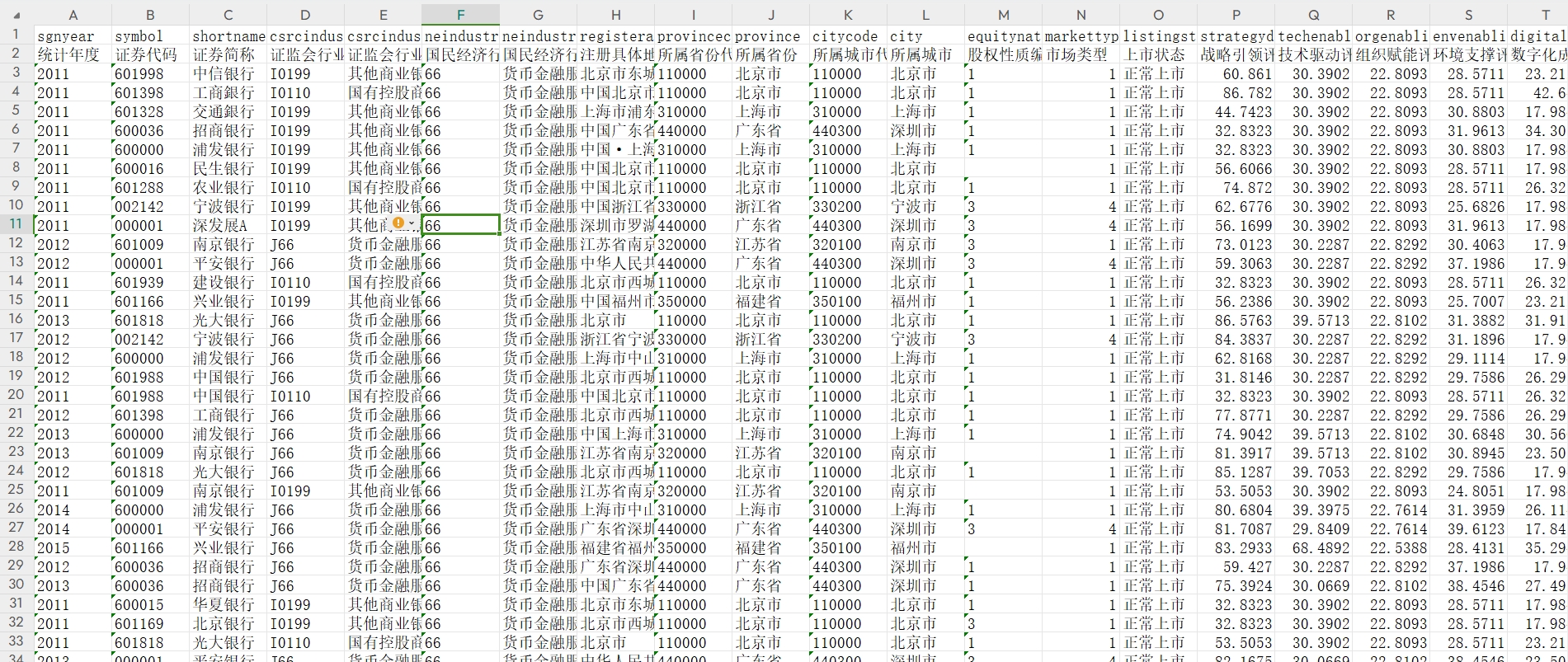Select the cell with code 601939
The width and height of the screenshot is (1568, 662).
150,282
